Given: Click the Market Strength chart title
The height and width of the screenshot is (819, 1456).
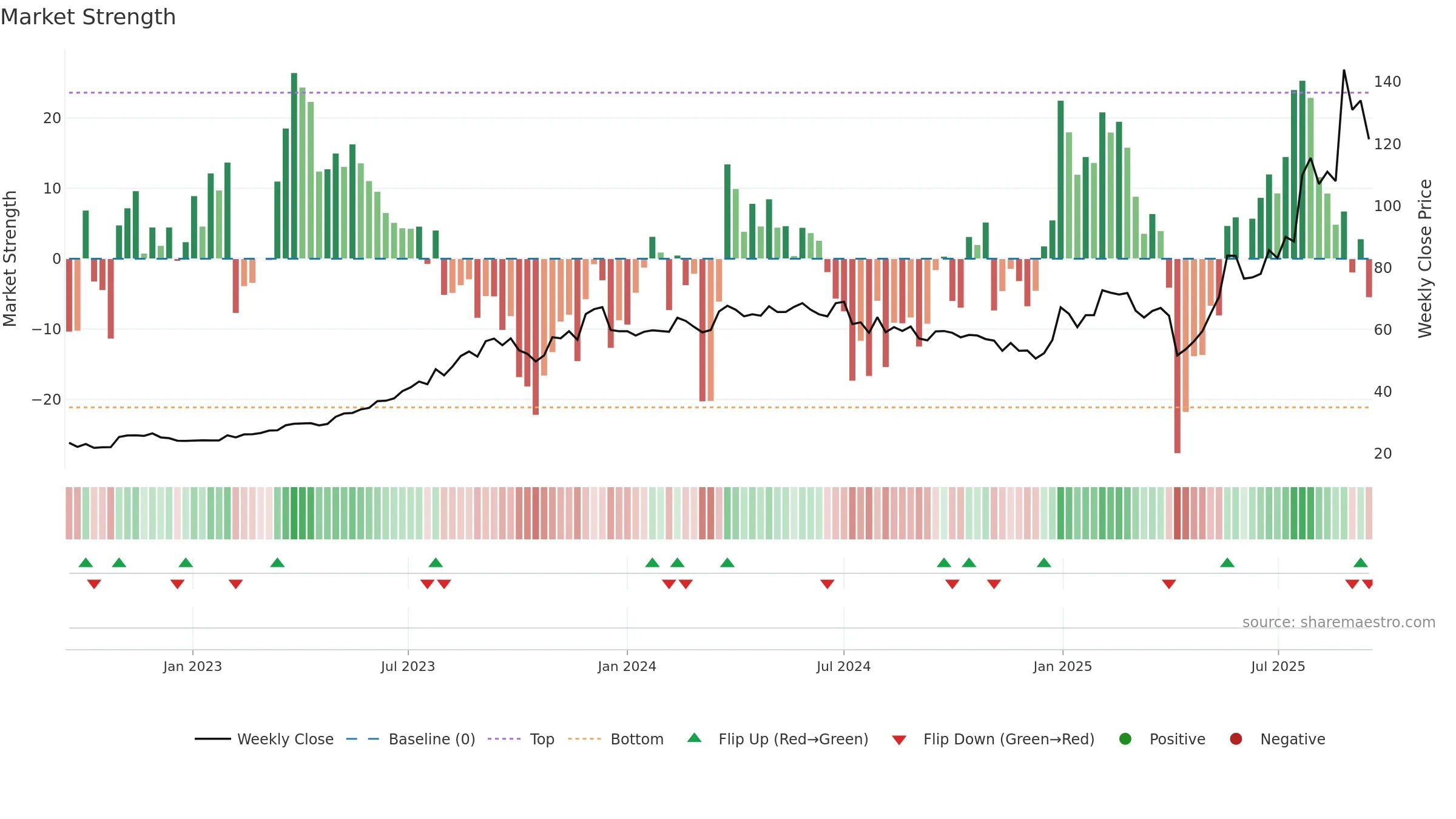Looking at the screenshot, I should point(88,17).
